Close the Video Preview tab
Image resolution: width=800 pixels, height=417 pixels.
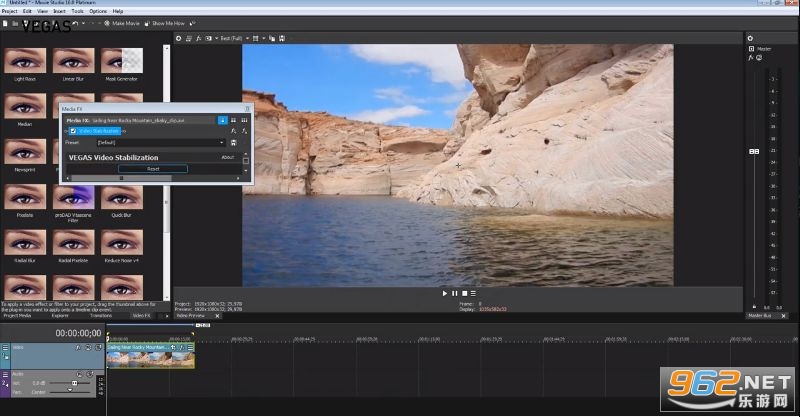217,316
